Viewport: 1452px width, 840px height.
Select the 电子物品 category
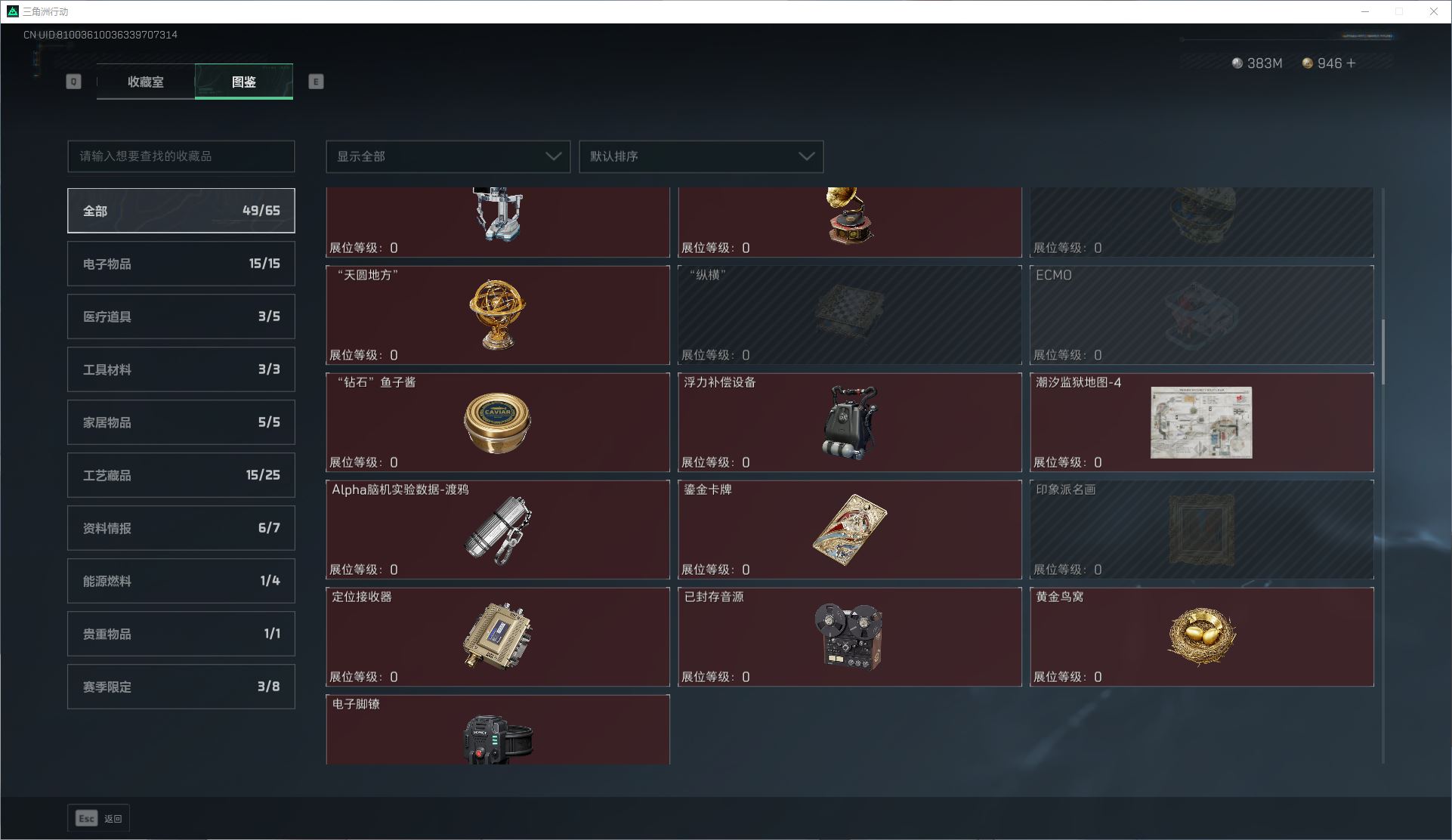[181, 264]
